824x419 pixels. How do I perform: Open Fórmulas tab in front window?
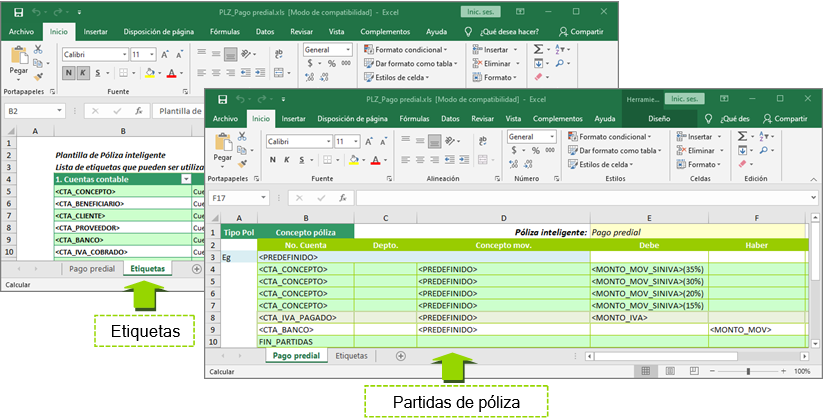(416, 119)
